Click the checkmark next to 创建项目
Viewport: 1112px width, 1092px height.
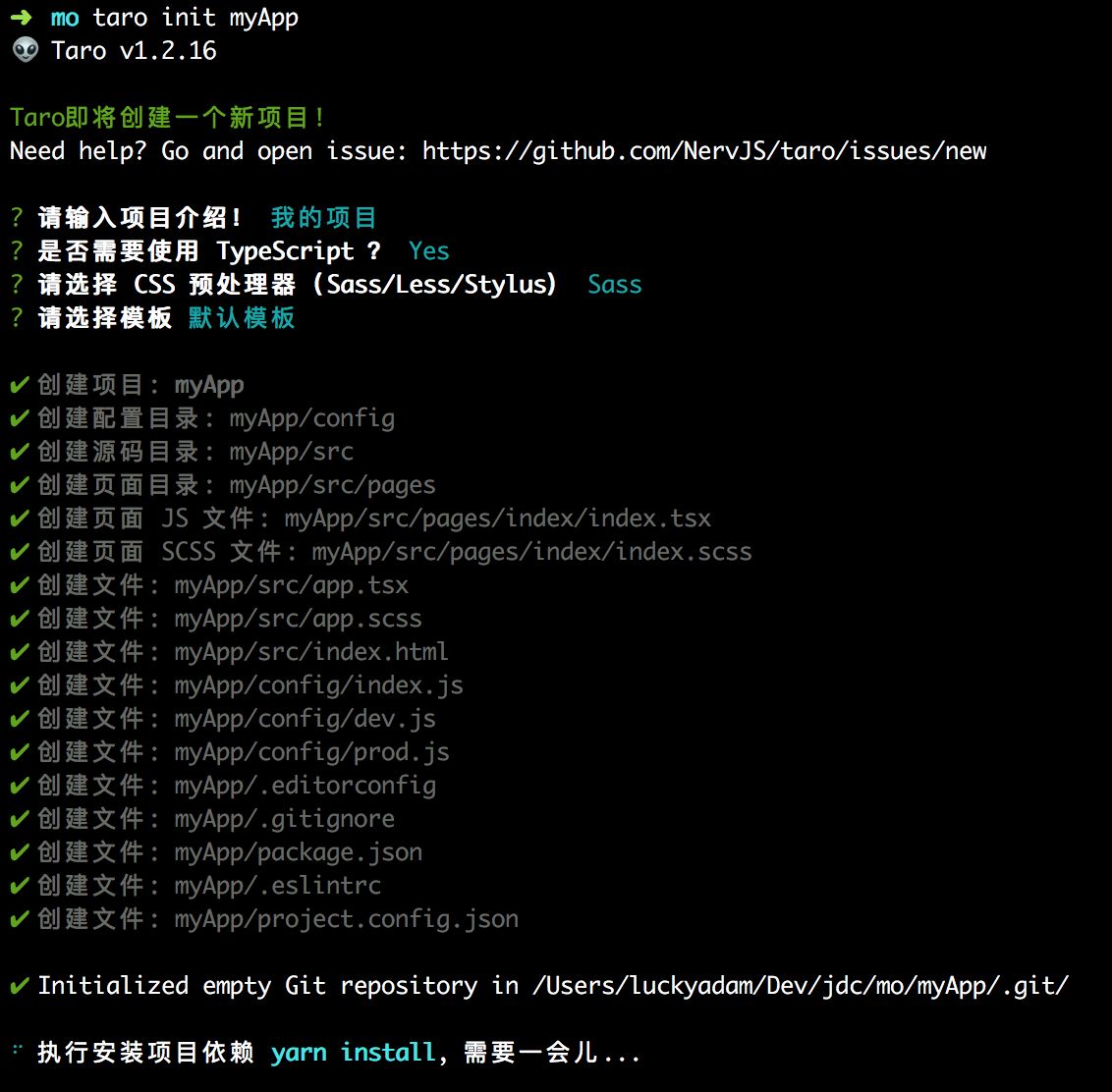[19, 384]
